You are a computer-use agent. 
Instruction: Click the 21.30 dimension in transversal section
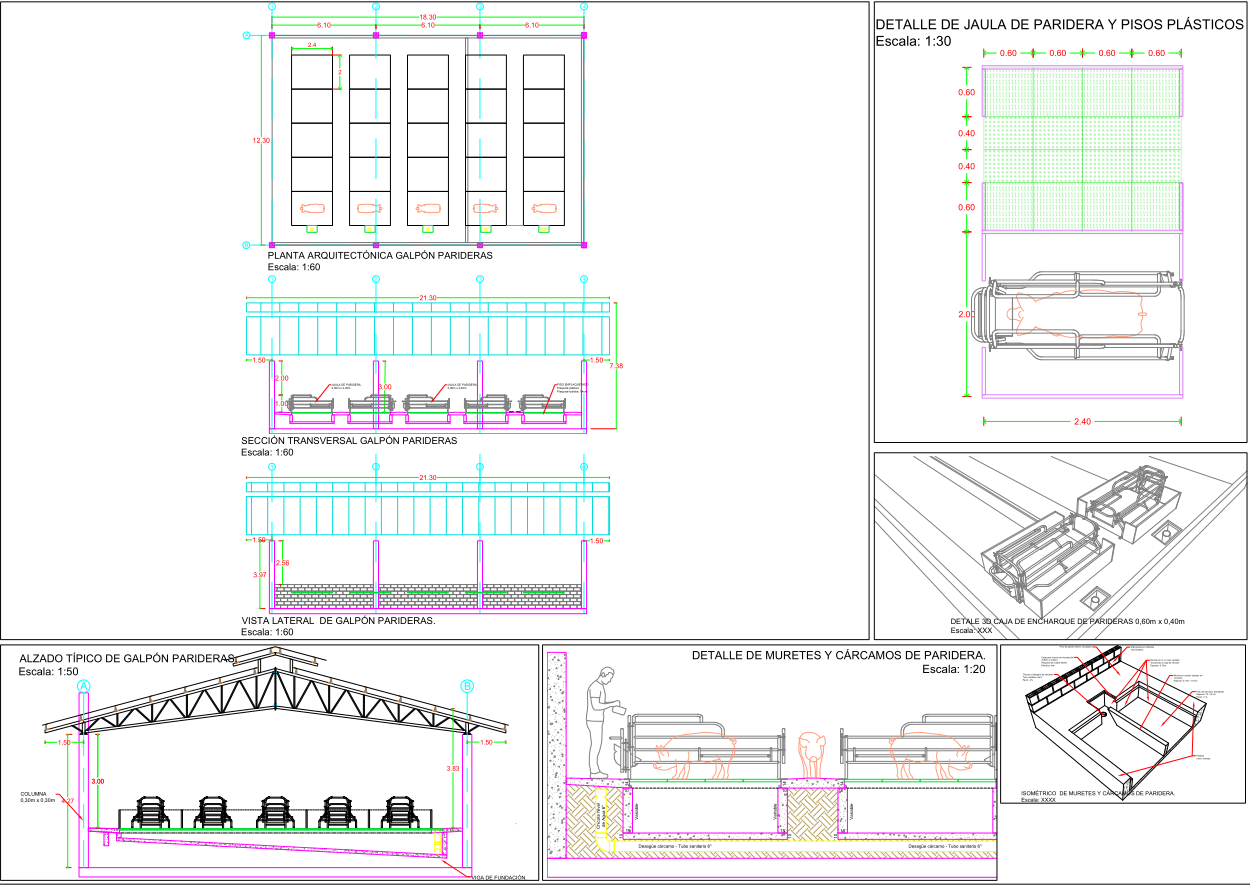427,296
